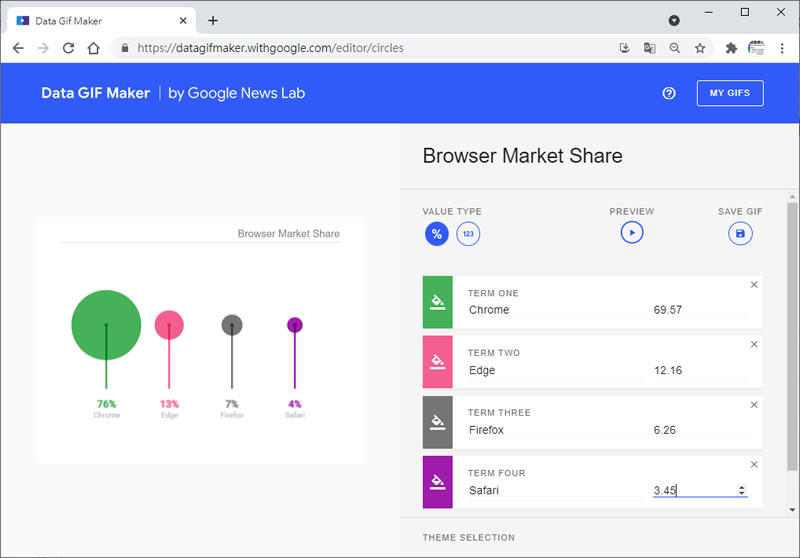Click the Safari value stepper arrows

click(741, 490)
